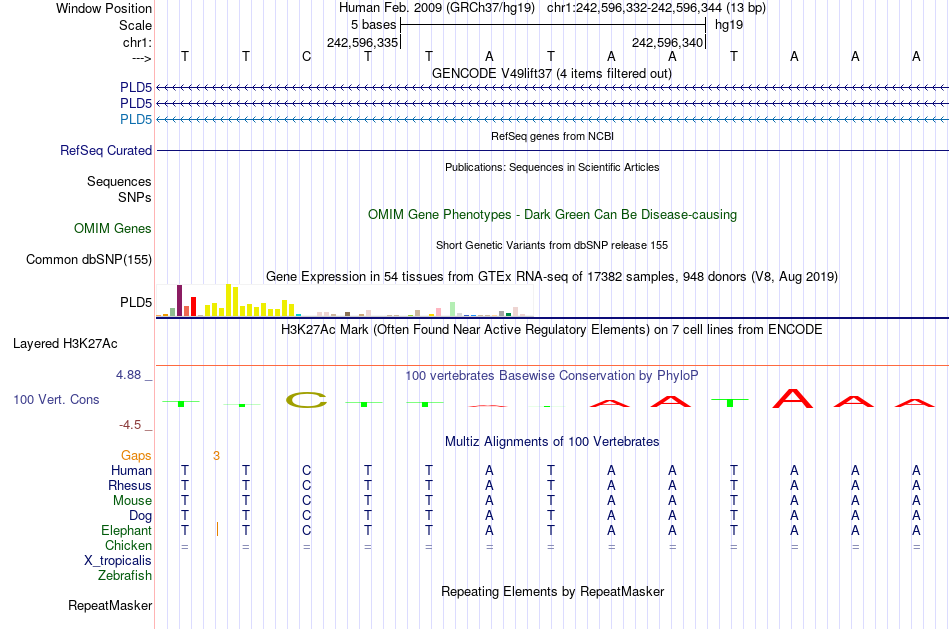The image size is (950, 629).
Task: Open the GTEx Gene Expression in 54 tissues title
Action: click(x=552, y=276)
